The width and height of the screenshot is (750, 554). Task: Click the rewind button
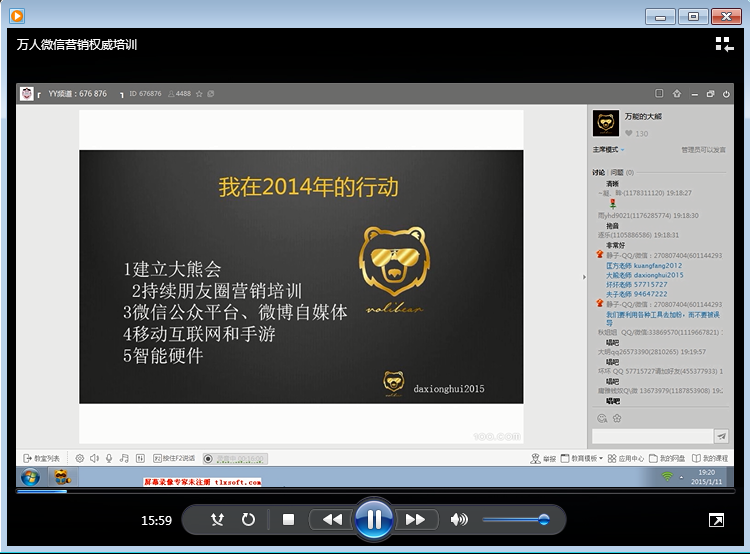pos(331,520)
